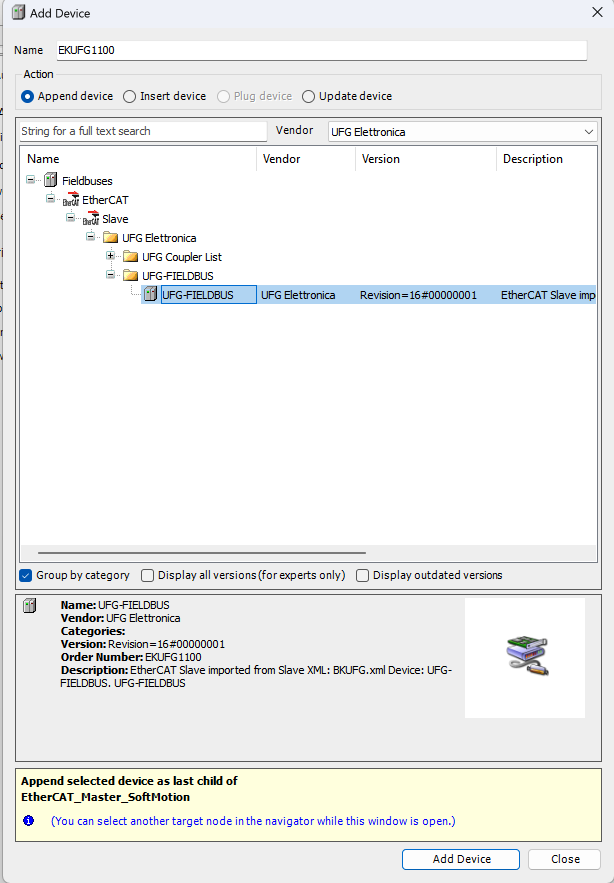Select the highlighted UFG-FIELDBUS device name
Image resolution: width=614 pixels, height=883 pixels.
[x=208, y=295]
